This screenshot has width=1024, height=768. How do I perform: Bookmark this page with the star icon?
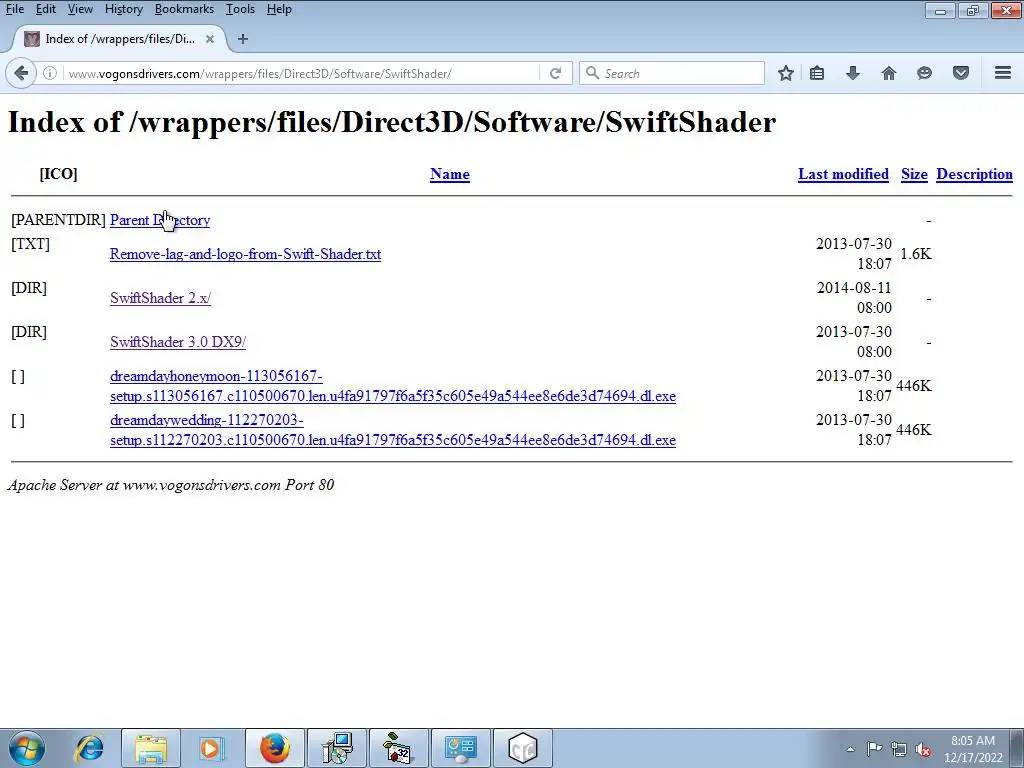click(x=786, y=73)
